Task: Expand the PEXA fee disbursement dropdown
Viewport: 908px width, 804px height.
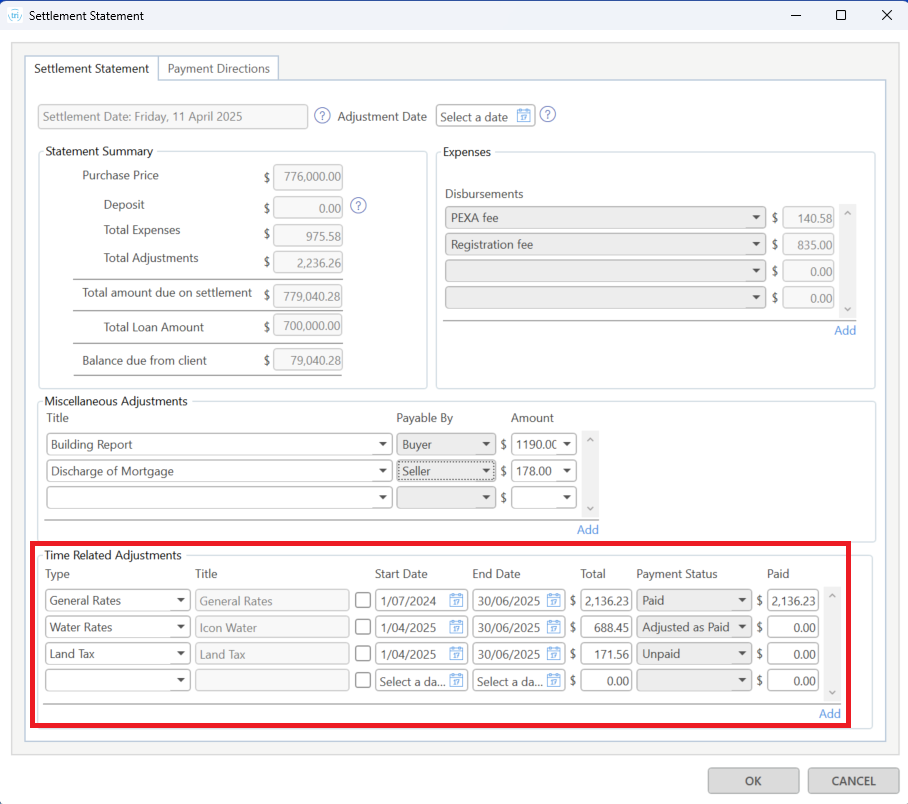Action: [x=755, y=218]
